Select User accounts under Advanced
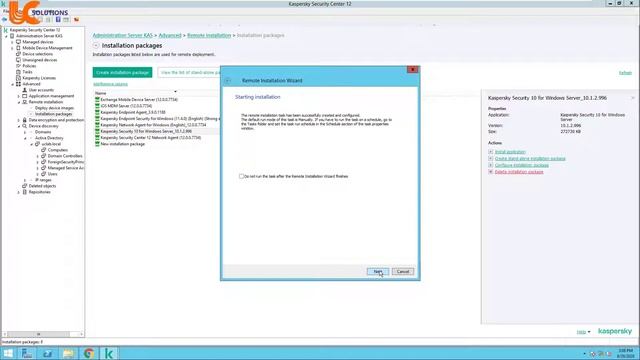 (x=41, y=90)
